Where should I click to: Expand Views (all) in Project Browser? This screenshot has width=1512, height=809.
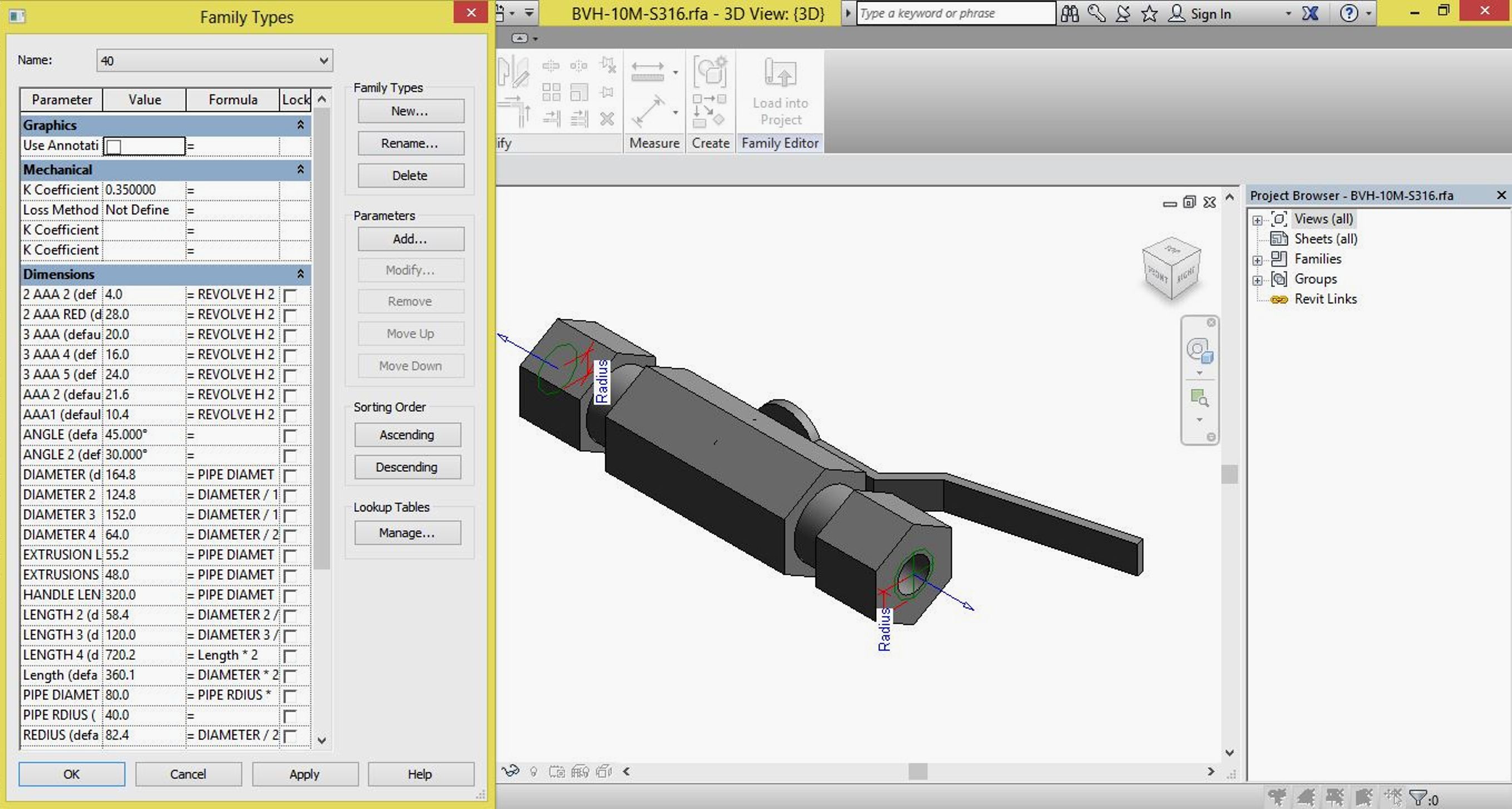coord(1257,220)
